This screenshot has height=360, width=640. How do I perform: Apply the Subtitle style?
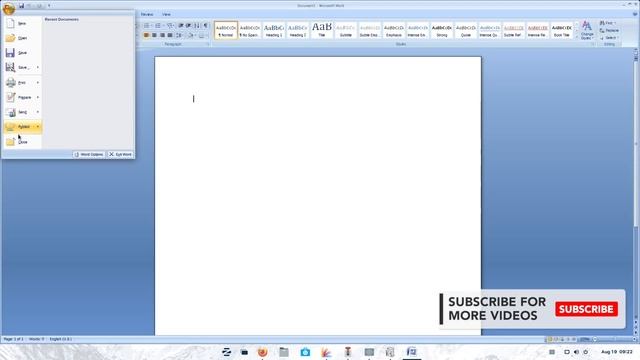point(346,30)
